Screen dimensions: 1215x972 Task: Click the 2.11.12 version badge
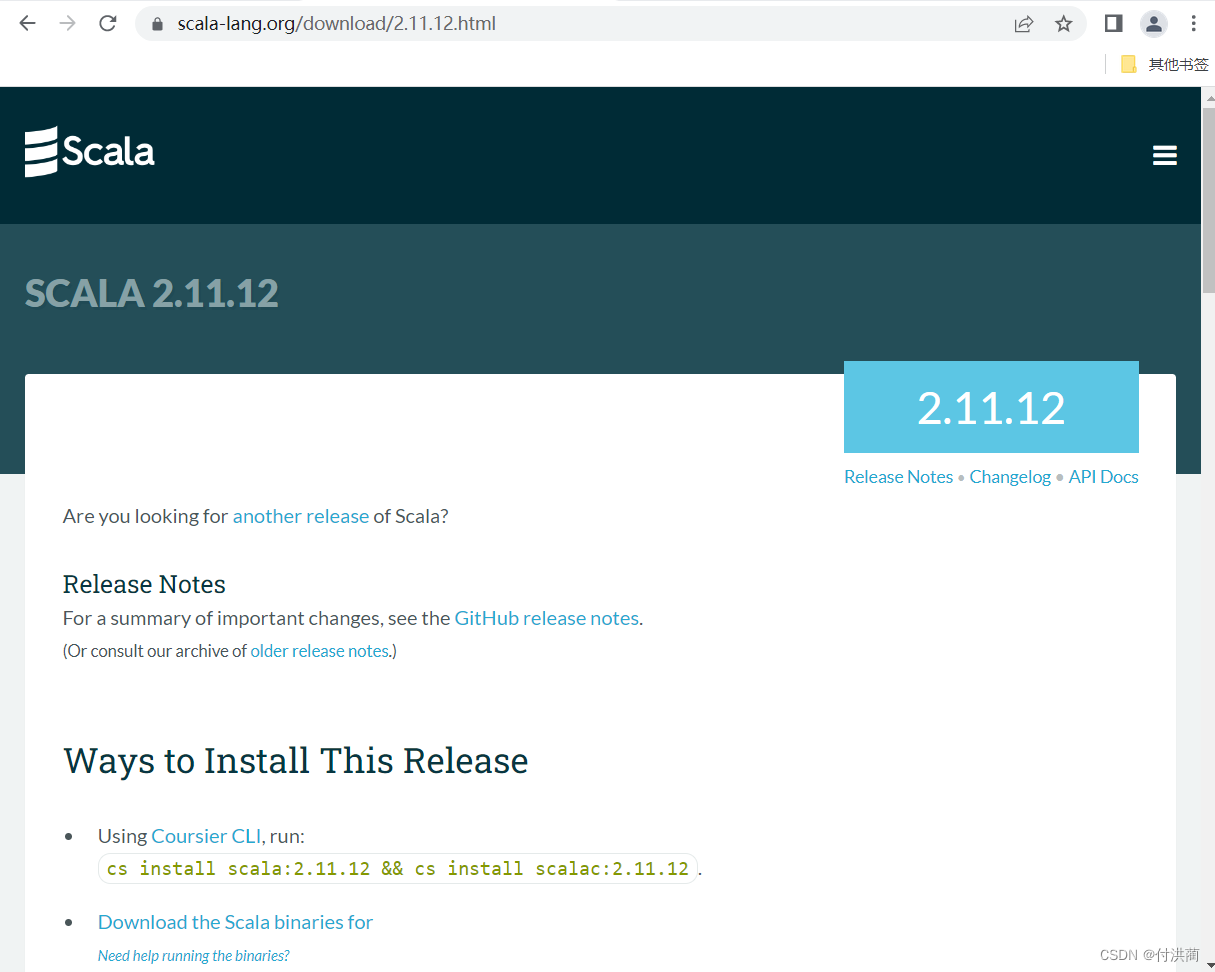coord(991,407)
